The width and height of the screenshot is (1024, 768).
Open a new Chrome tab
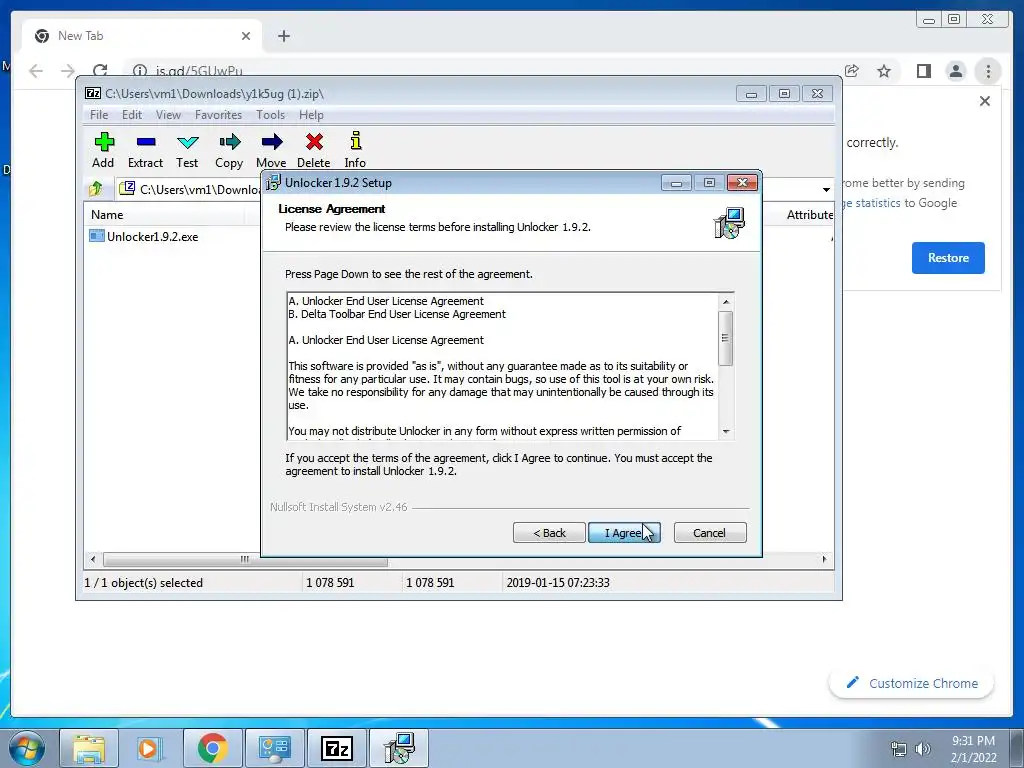pos(283,36)
